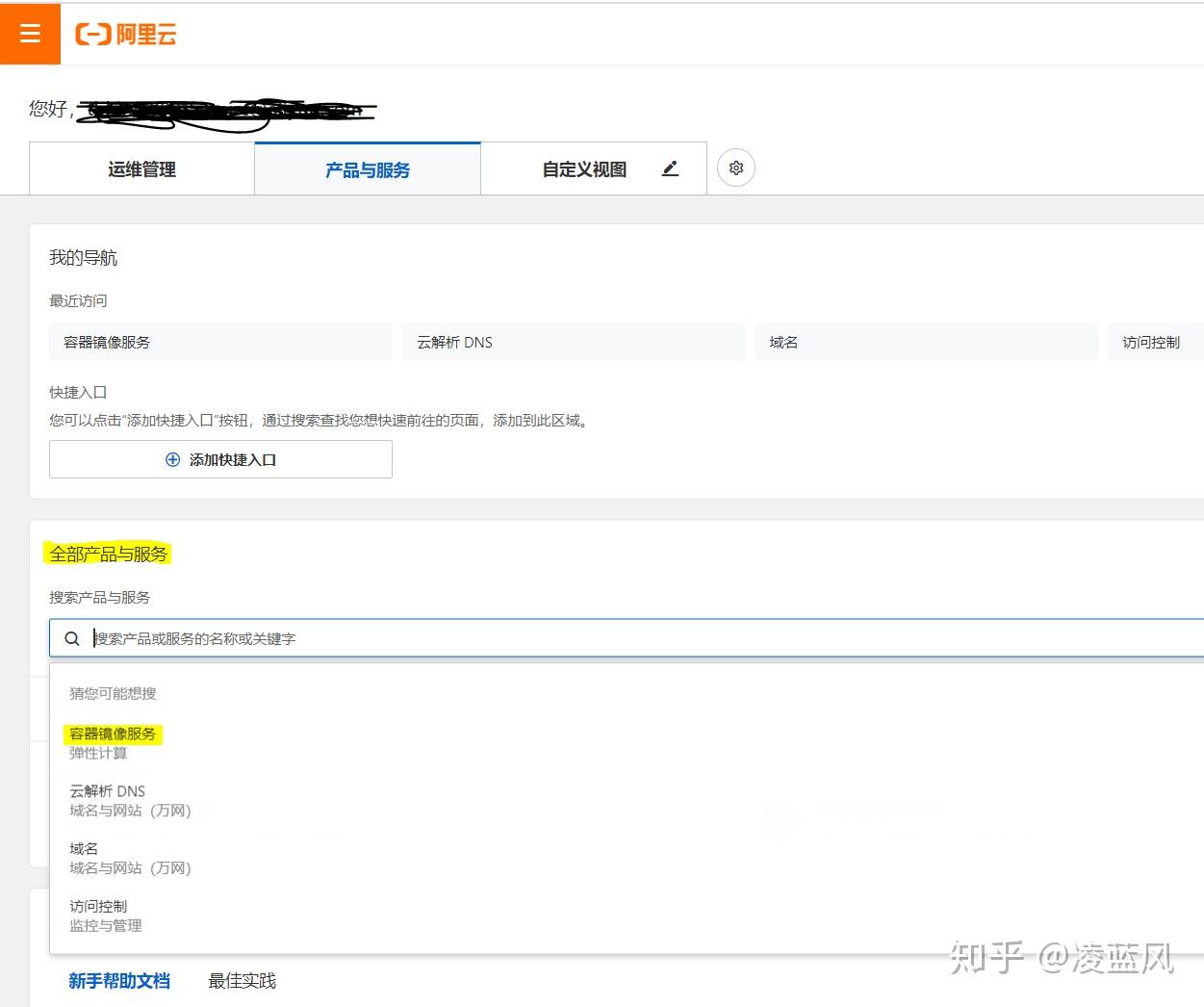Select 访问控制 from search suggestions
This screenshot has height=1007, width=1204.
point(97,905)
